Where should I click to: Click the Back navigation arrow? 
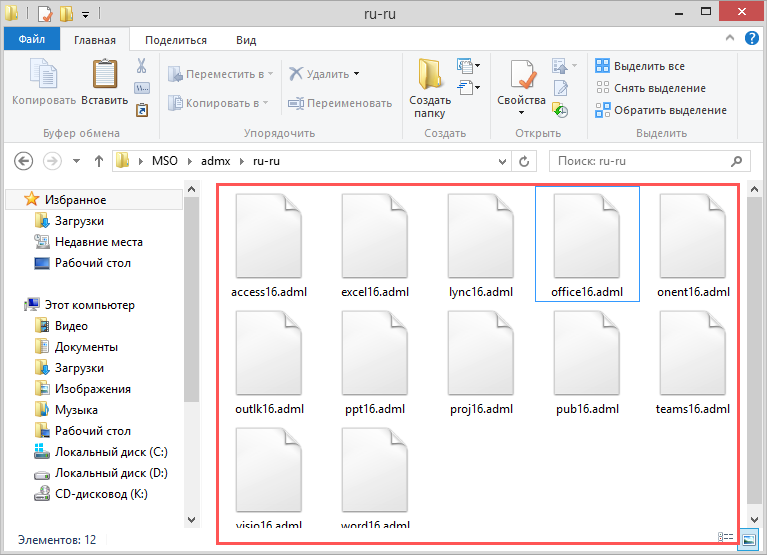[23, 161]
